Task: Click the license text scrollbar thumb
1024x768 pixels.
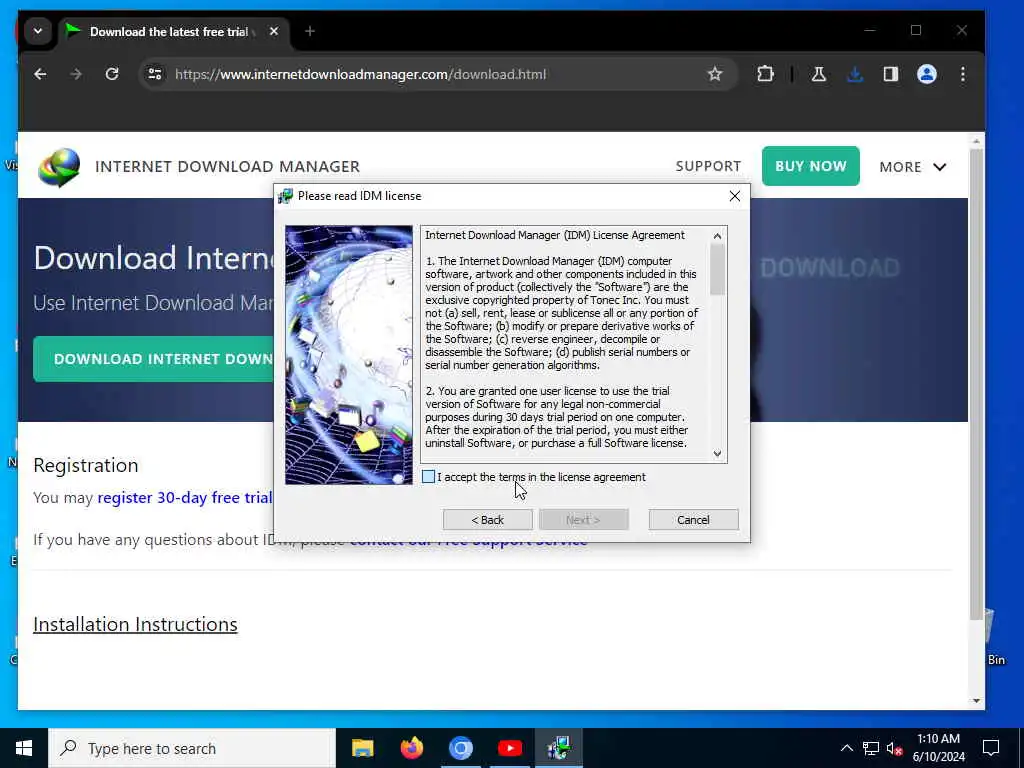Action: (x=717, y=269)
